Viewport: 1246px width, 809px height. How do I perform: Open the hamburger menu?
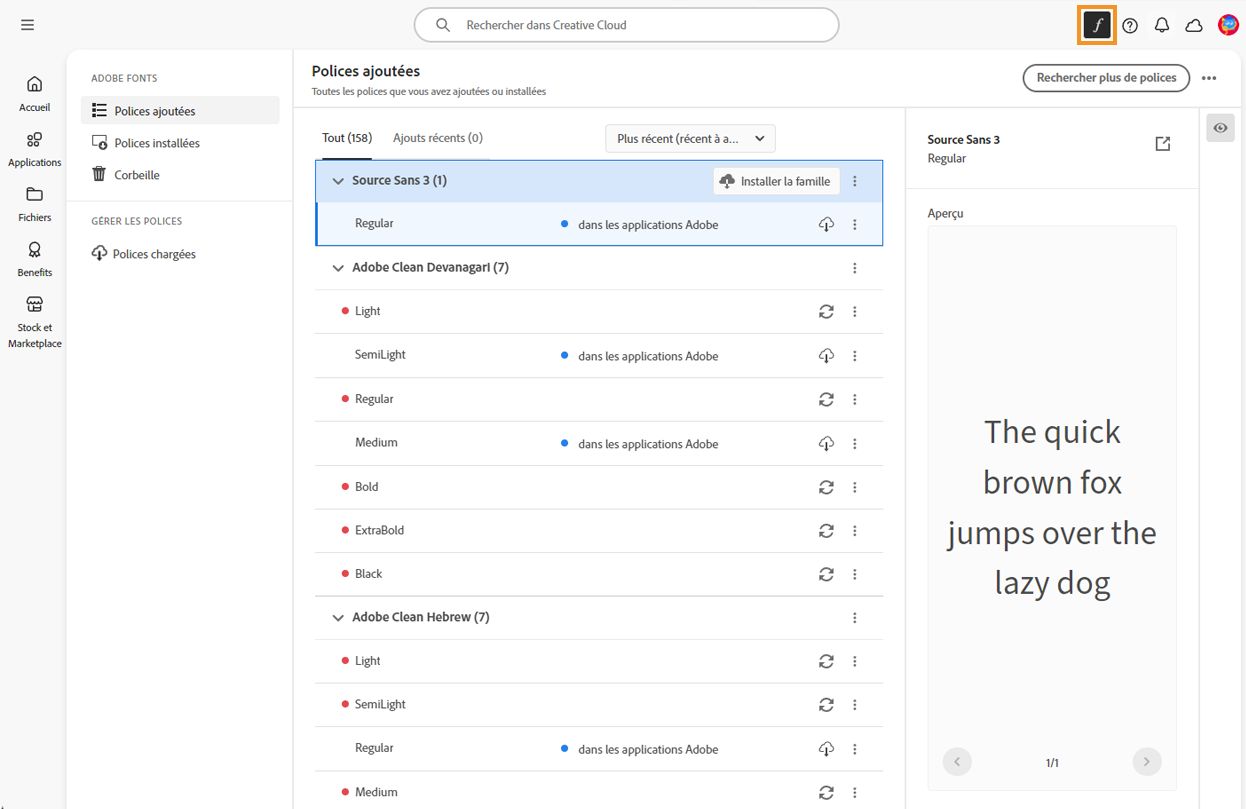27,25
